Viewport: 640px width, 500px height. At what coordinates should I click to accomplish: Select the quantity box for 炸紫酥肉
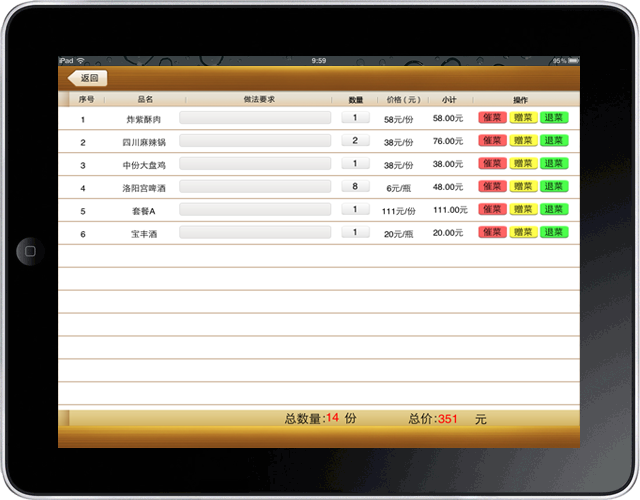tap(355, 118)
